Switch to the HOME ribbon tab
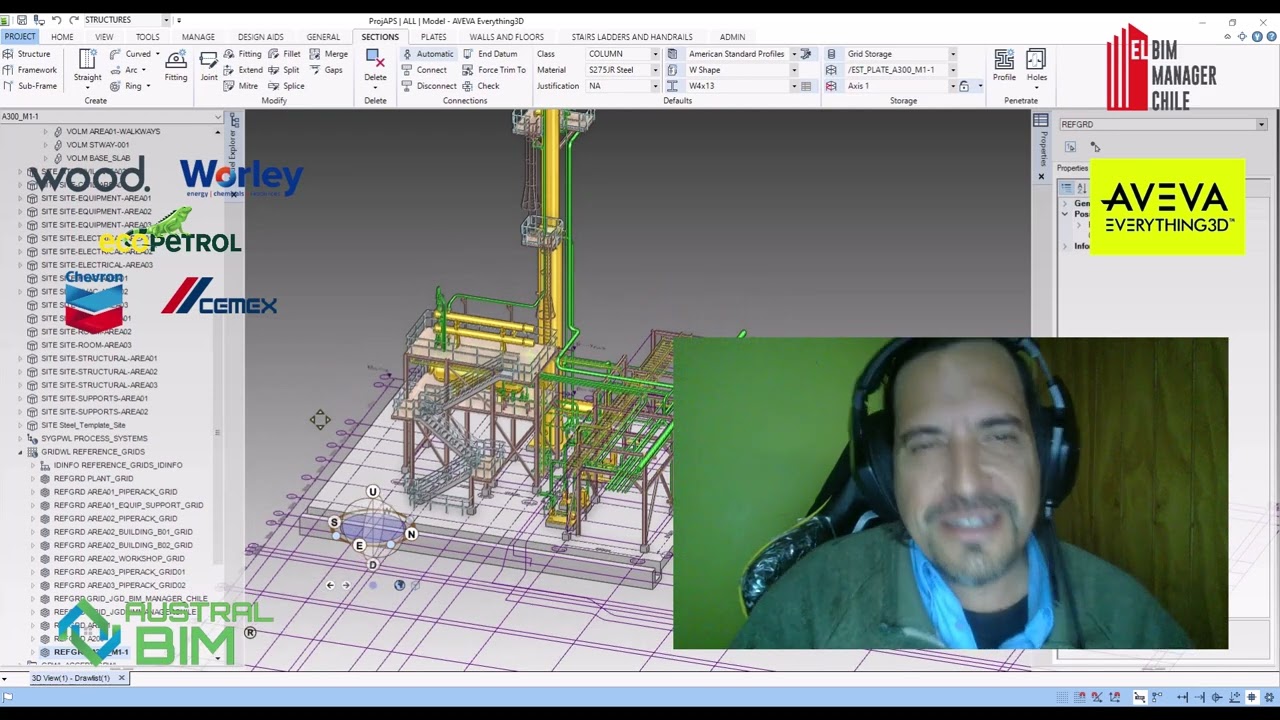 (62, 37)
